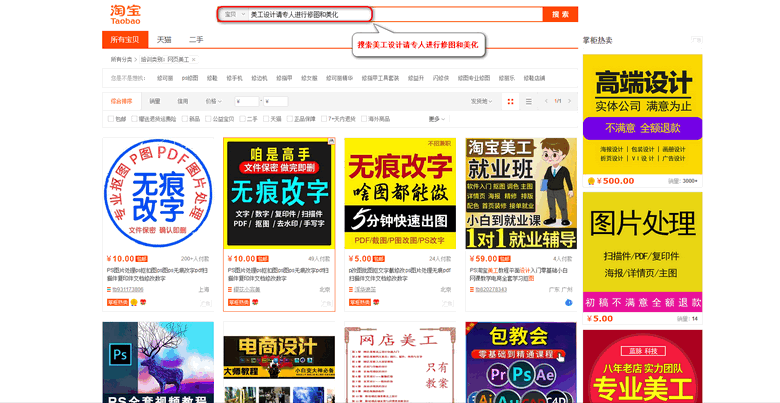Go to next results page arrow
Screen dimensions: 780x403
click(572, 101)
